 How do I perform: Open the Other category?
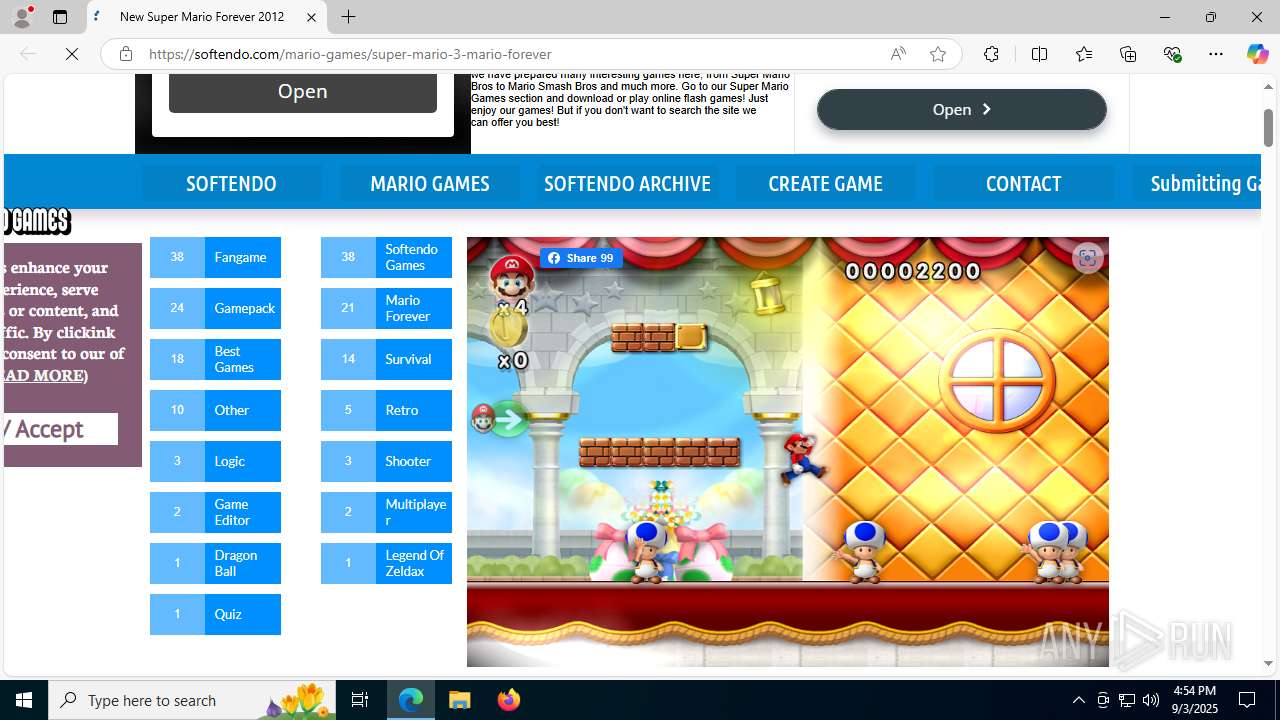215,410
